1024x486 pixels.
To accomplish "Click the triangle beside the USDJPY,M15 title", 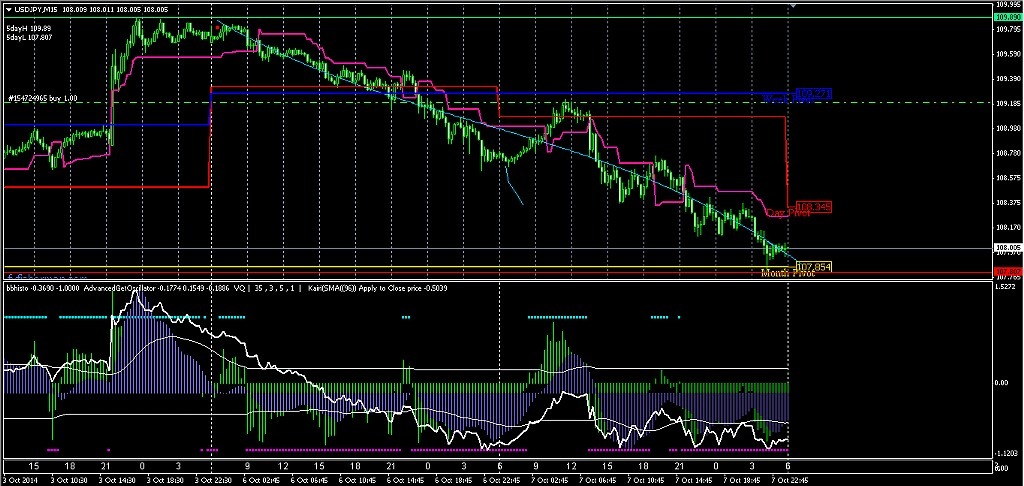I will coord(8,9).
